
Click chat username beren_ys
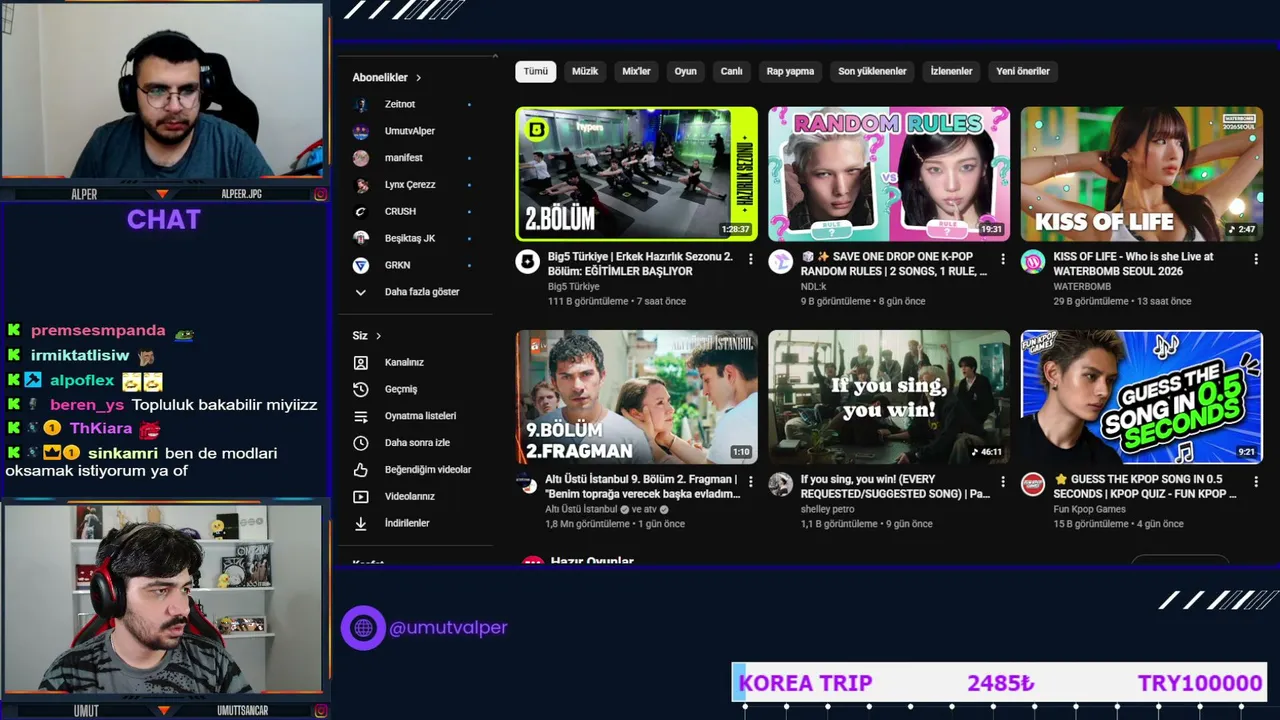[87, 405]
